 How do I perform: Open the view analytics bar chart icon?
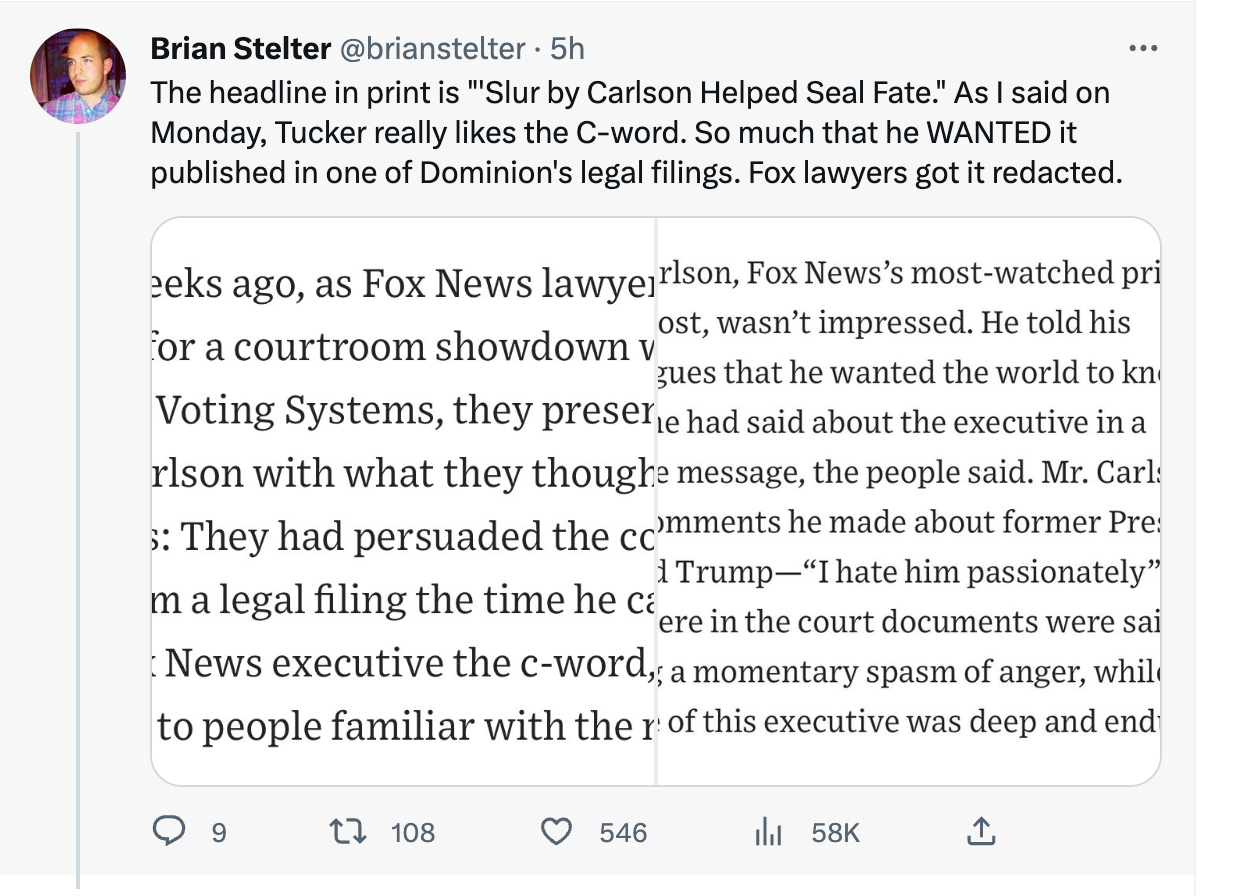click(766, 831)
